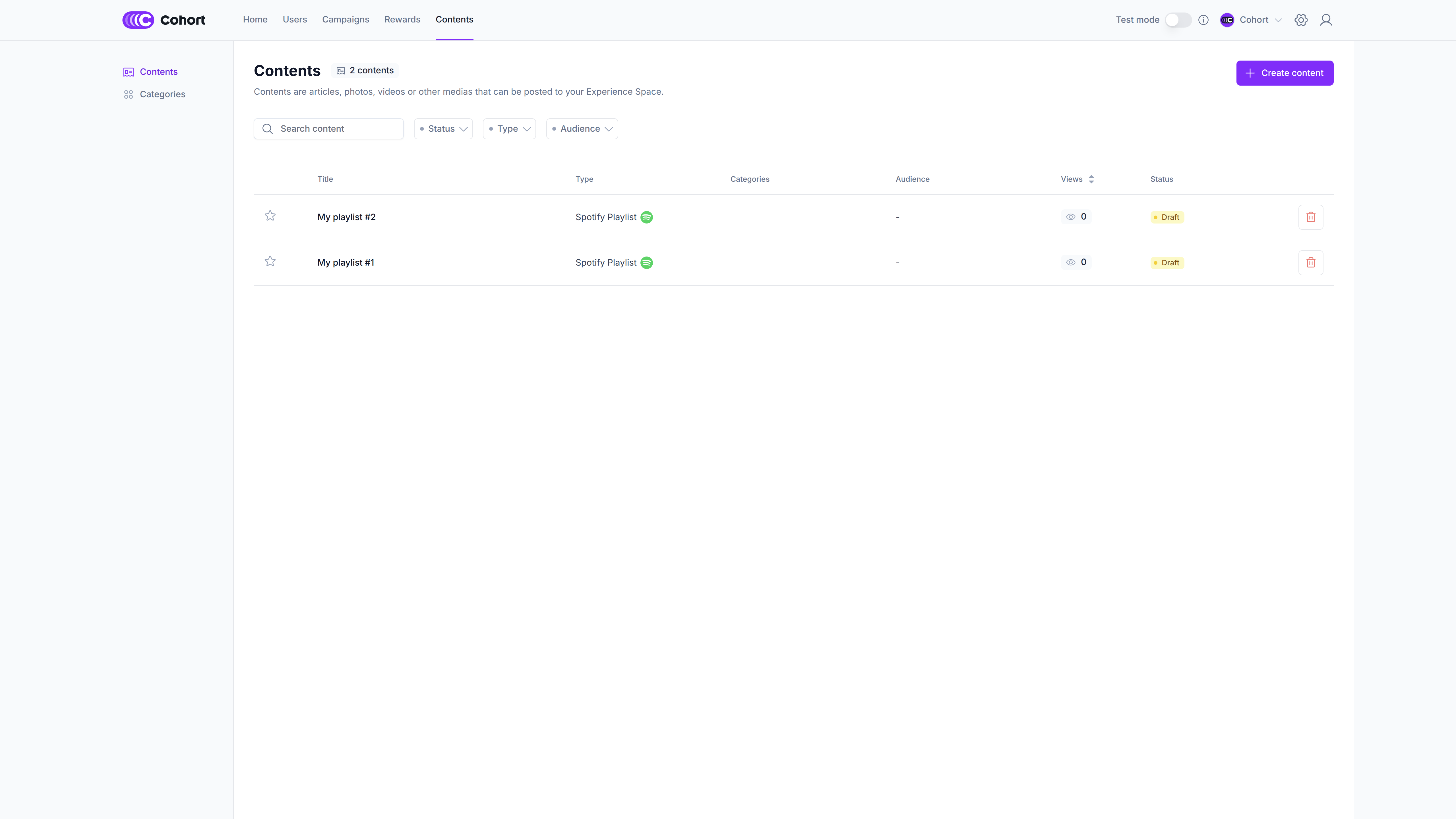The image size is (1456, 819).
Task: Click the Create content button
Action: pyautogui.click(x=1284, y=73)
